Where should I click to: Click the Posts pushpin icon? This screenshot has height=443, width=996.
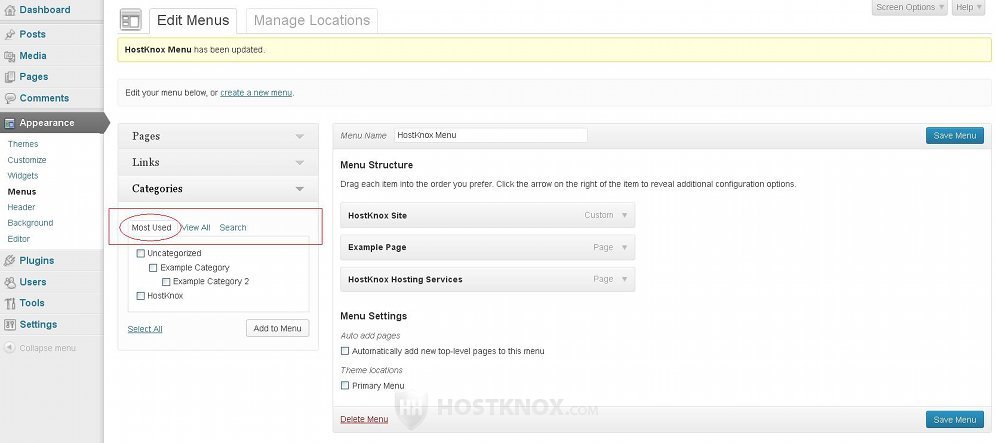[10, 34]
